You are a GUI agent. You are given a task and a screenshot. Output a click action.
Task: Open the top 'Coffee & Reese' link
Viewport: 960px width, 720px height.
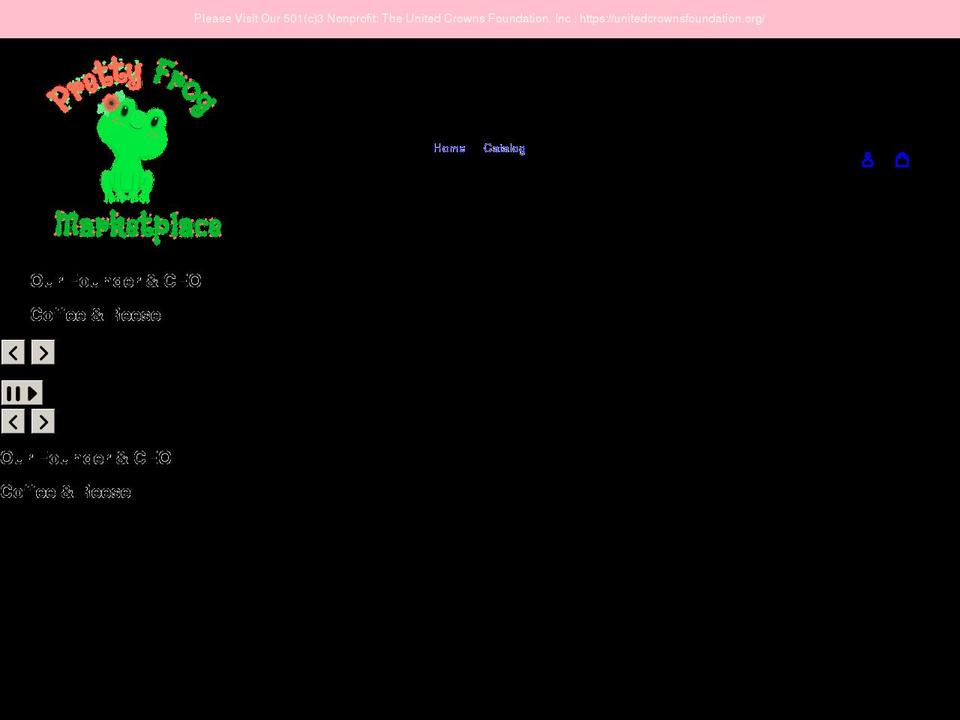pos(95,315)
